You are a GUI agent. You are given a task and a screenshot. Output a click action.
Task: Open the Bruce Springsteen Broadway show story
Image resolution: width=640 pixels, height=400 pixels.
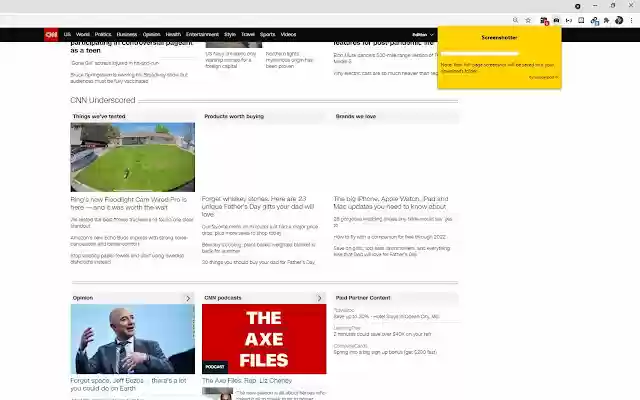(129, 78)
